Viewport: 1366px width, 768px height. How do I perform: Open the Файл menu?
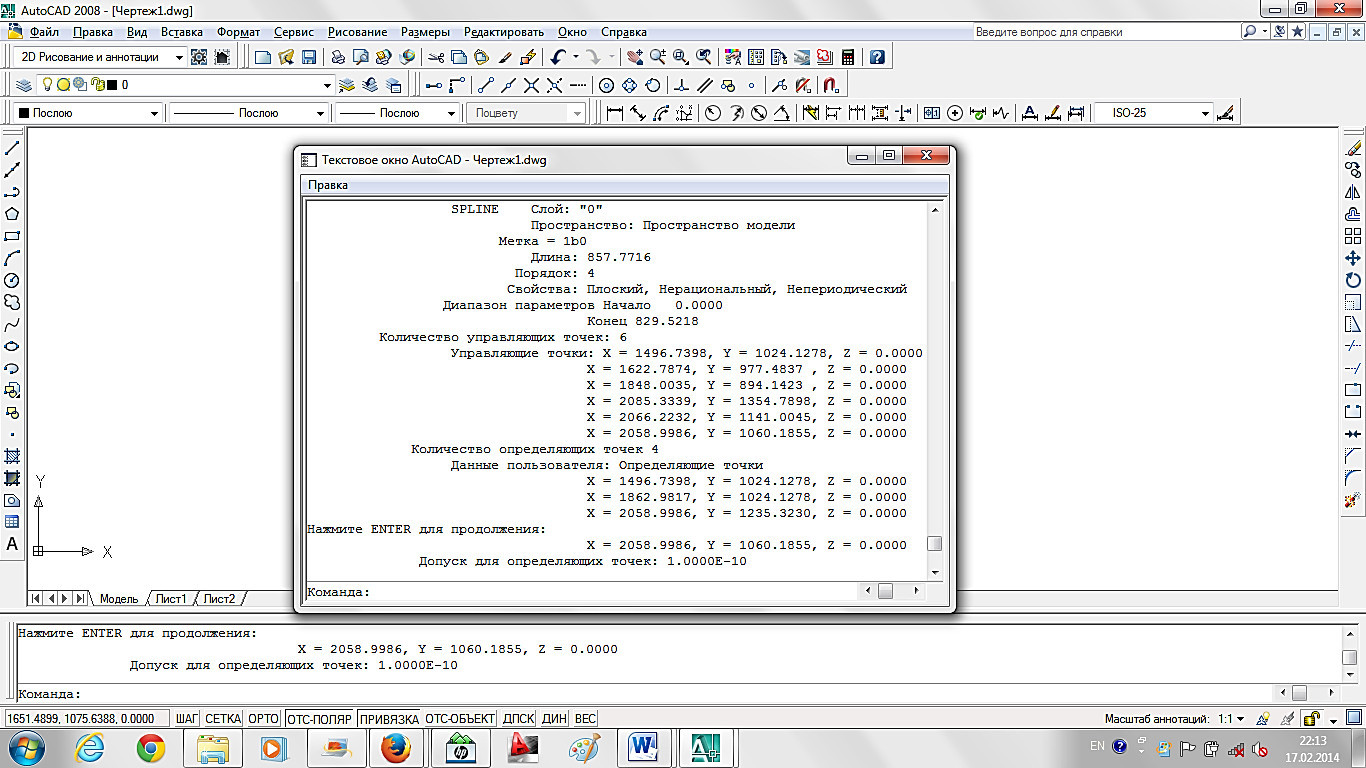[43, 32]
